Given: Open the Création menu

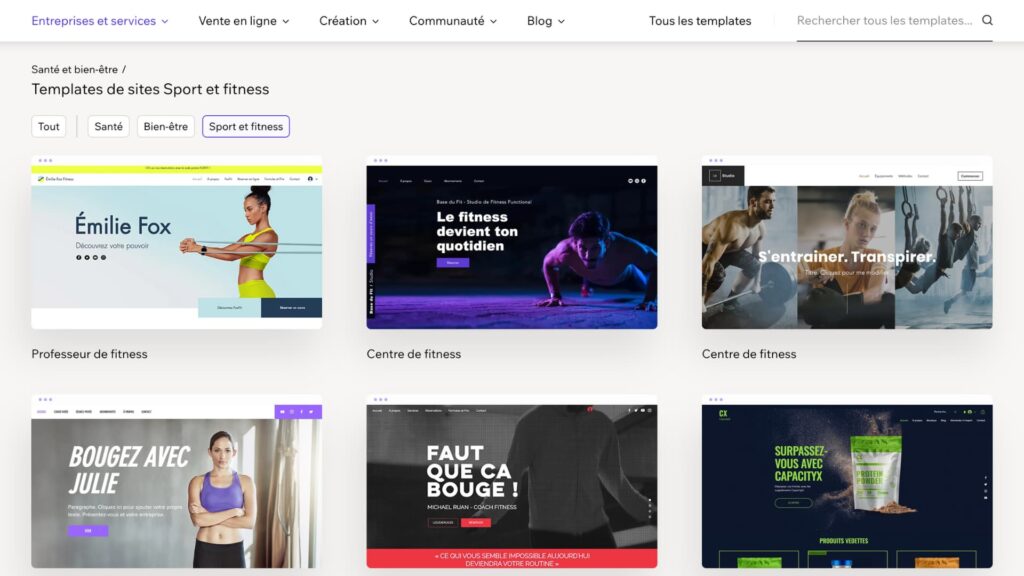Looking at the screenshot, I should click(349, 21).
